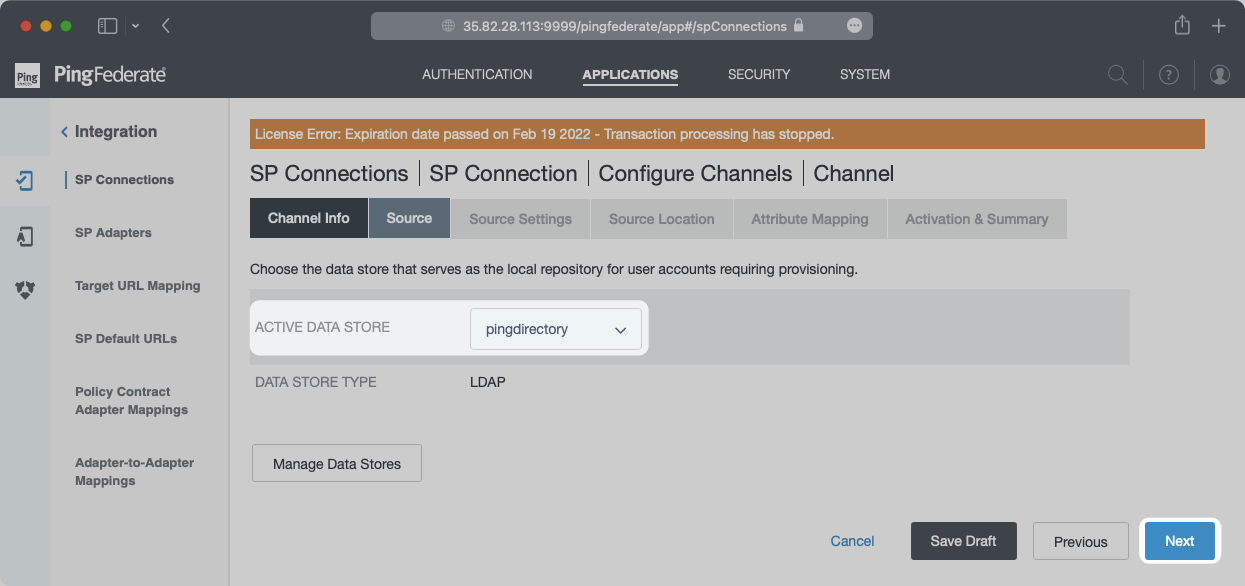The width and height of the screenshot is (1245, 586).
Task: Open the Authentication menu
Action: (x=477, y=74)
